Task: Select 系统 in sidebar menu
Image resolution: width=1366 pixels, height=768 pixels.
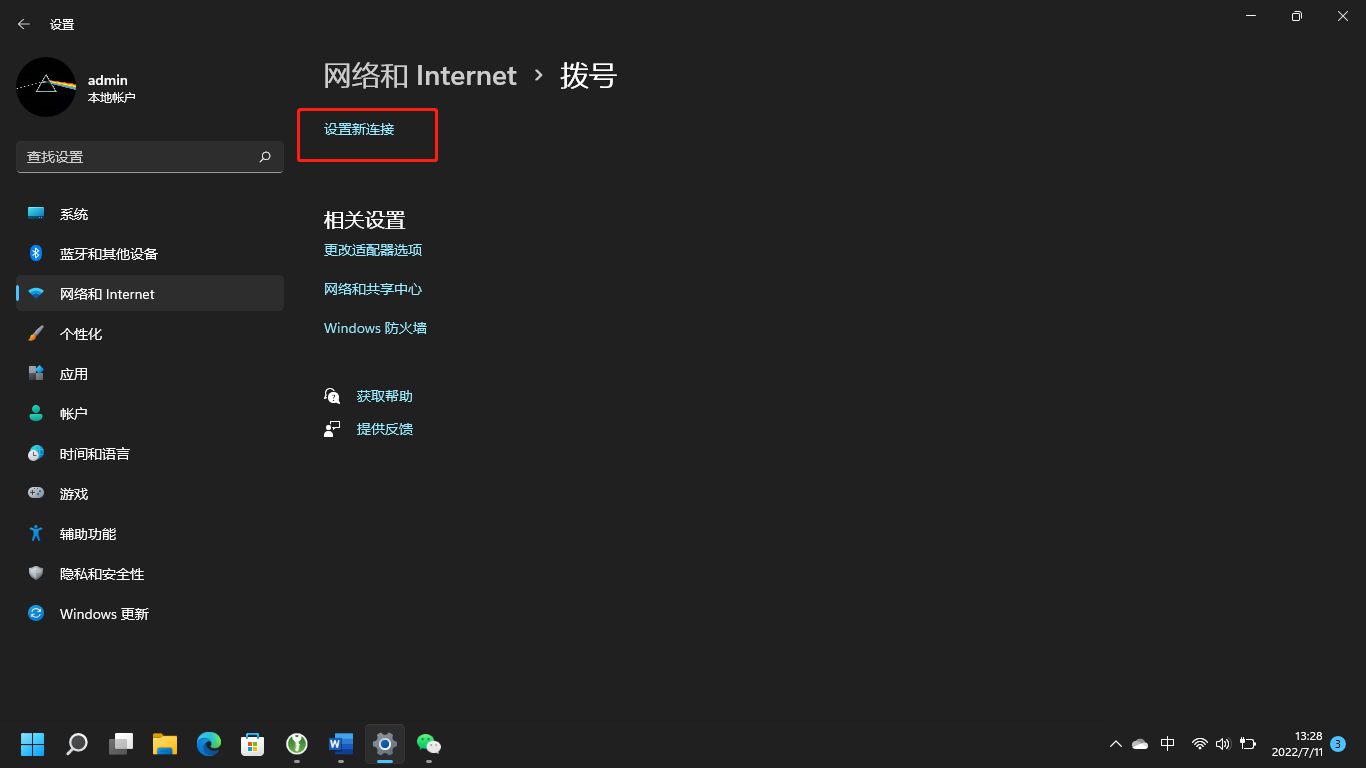Action: (x=73, y=214)
